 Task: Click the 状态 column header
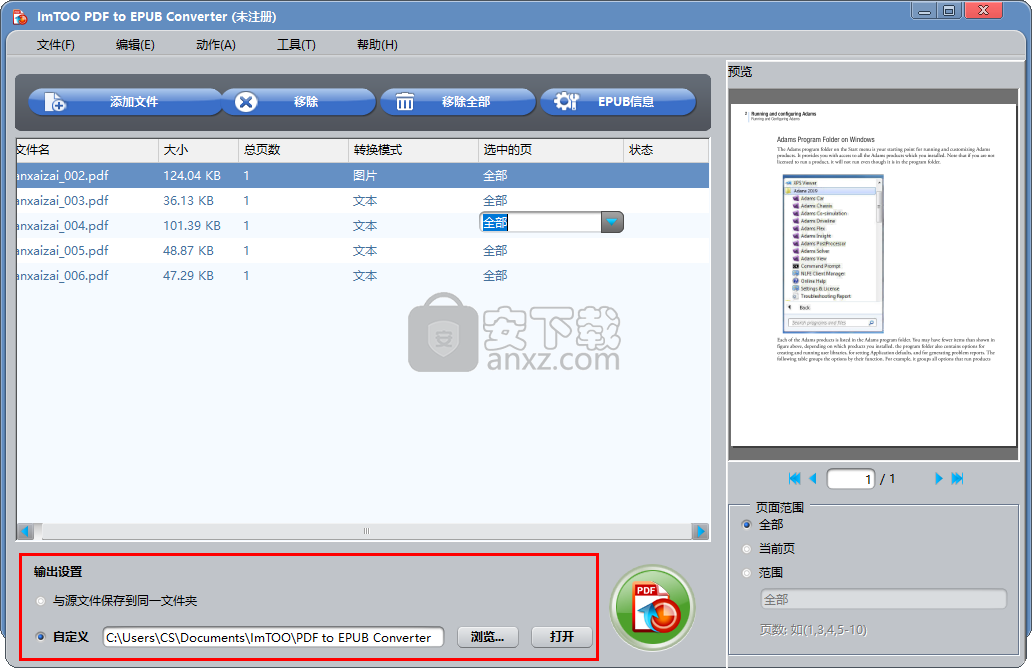click(x=666, y=150)
